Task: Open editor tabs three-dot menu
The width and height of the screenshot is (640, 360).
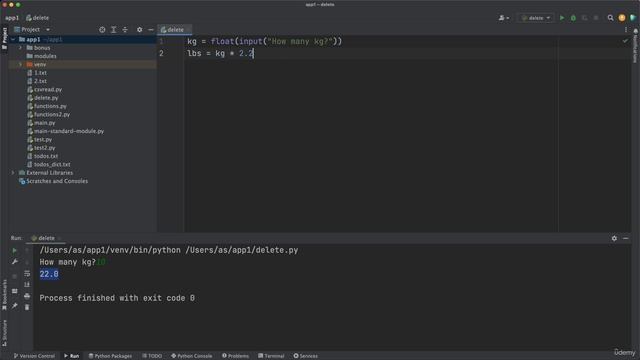Action: click(x=626, y=30)
